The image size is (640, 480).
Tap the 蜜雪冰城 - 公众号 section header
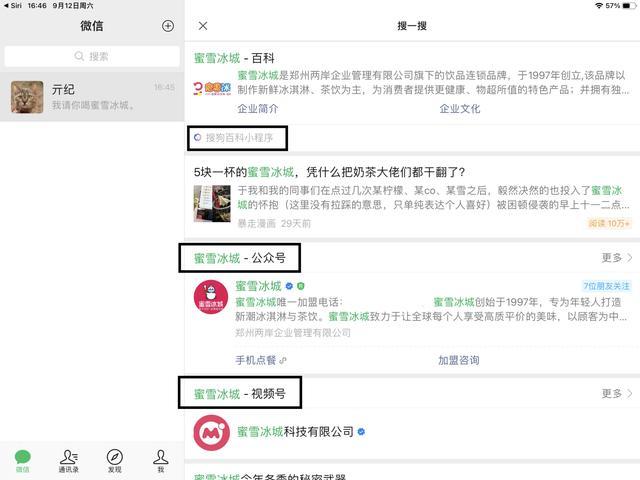240,258
